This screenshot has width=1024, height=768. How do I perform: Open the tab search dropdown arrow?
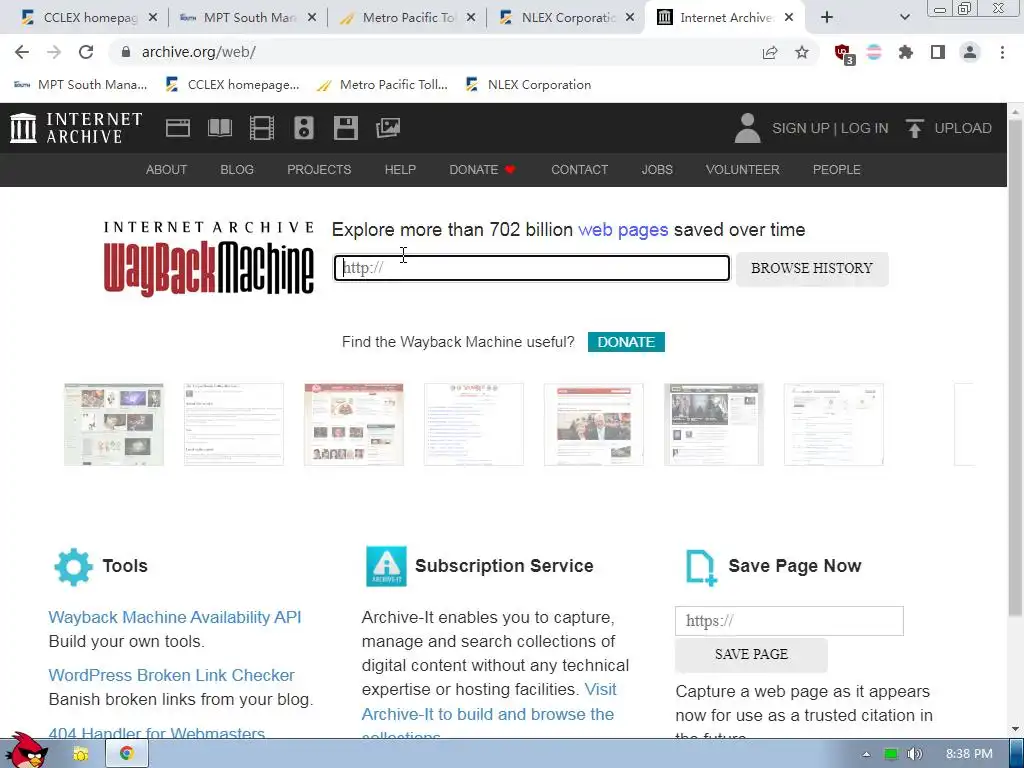tap(904, 18)
